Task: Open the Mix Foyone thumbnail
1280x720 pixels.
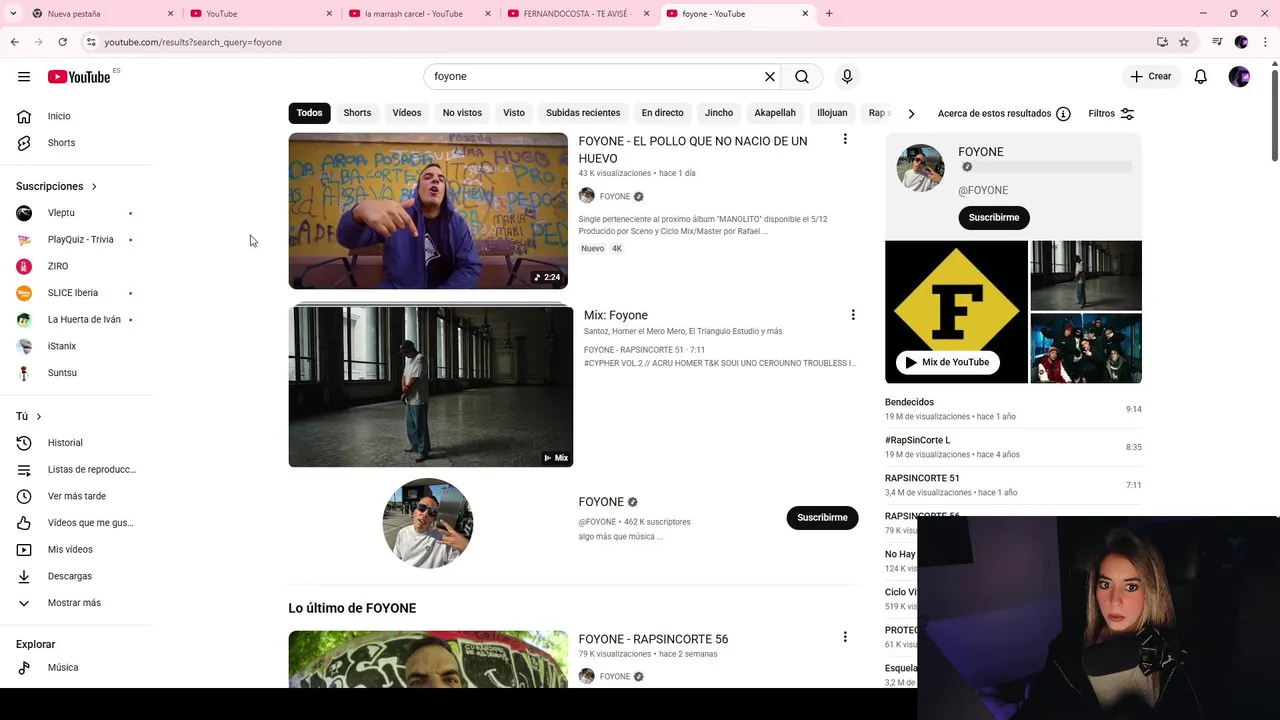Action: coord(431,386)
